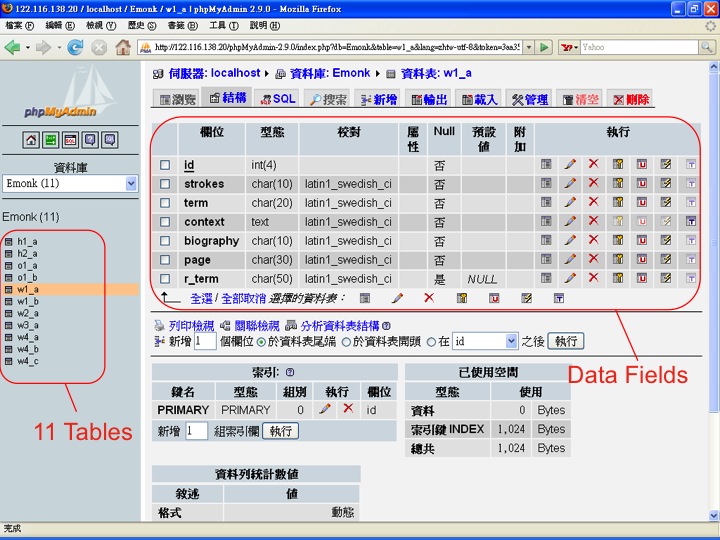Viewport: 720px width, 540px height.
Task: Click 資料庫: Emonk breadcrumb link
Action: (x=330, y=73)
